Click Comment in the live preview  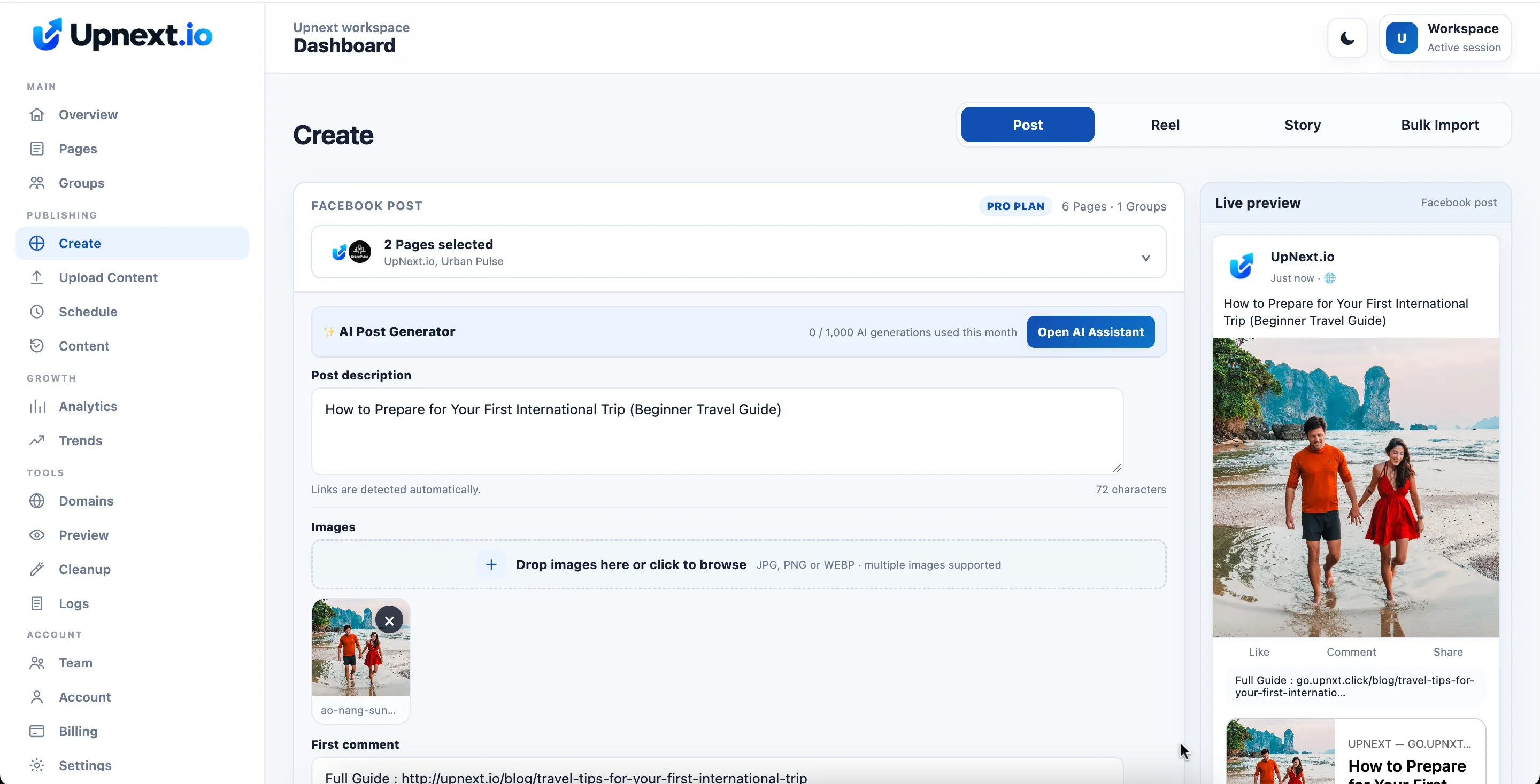(x=1351, y=652)
